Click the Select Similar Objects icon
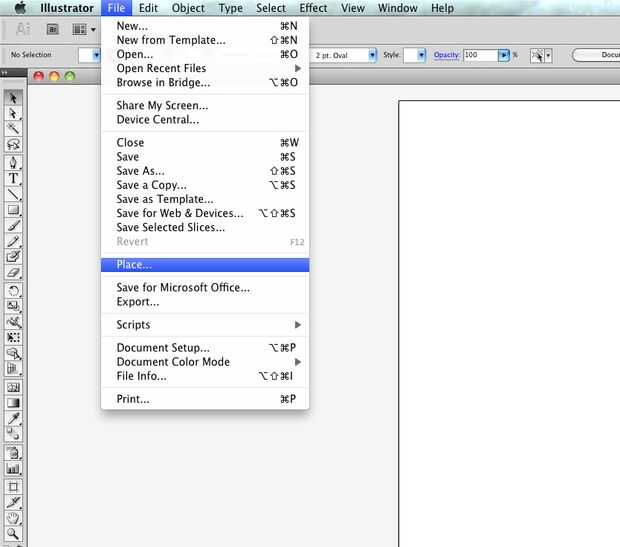 [x=537, y=55]
